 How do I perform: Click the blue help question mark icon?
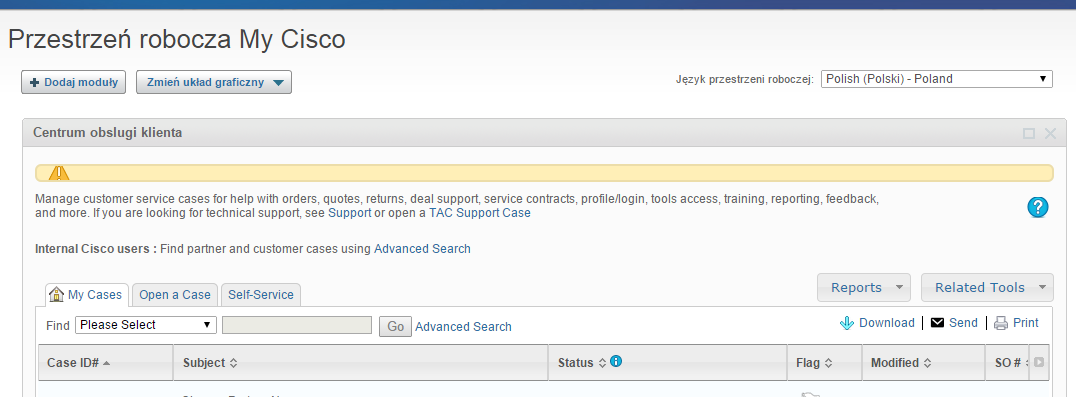1038,206
